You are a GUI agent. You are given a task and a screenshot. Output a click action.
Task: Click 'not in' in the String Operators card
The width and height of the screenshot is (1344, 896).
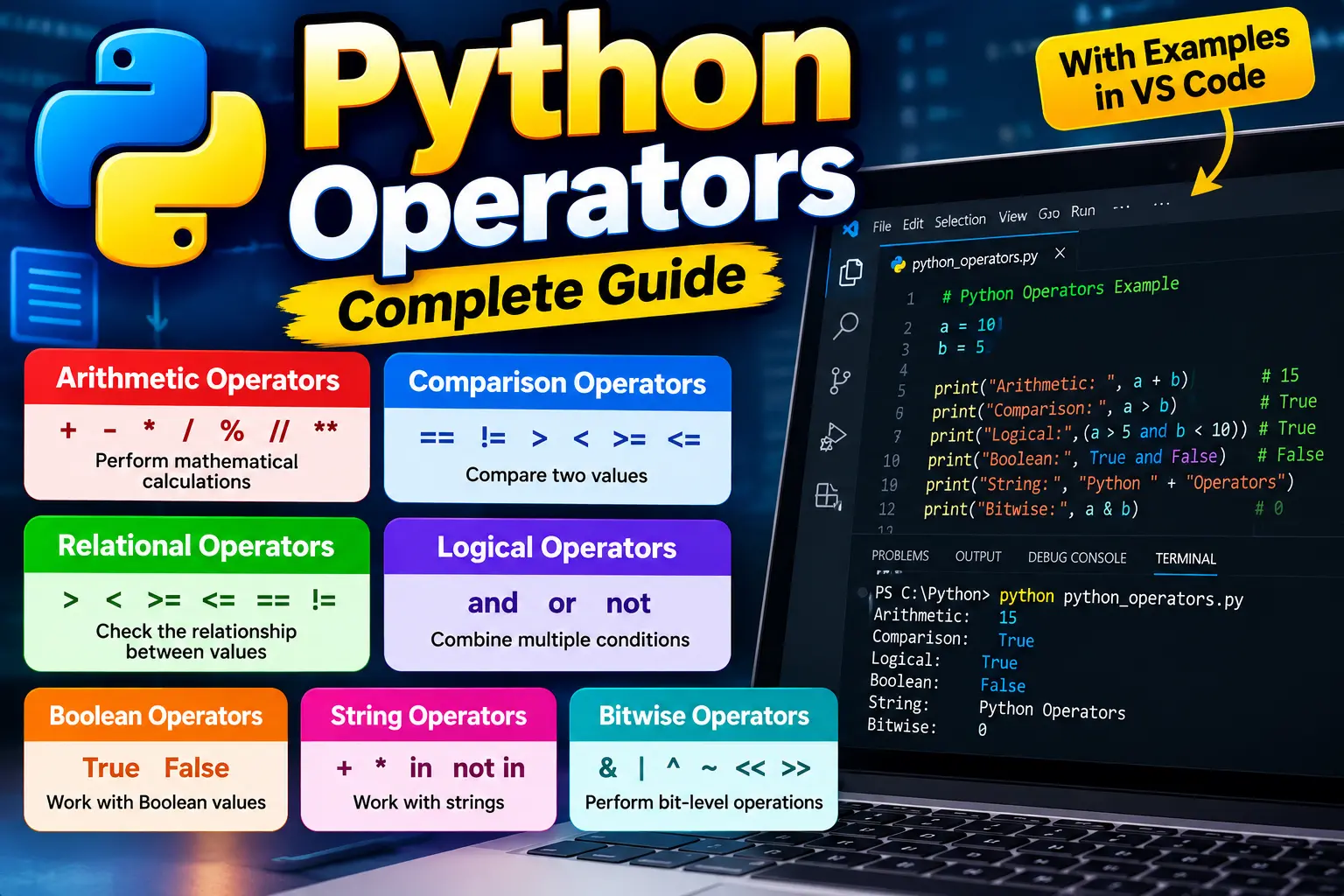point(489,767)
